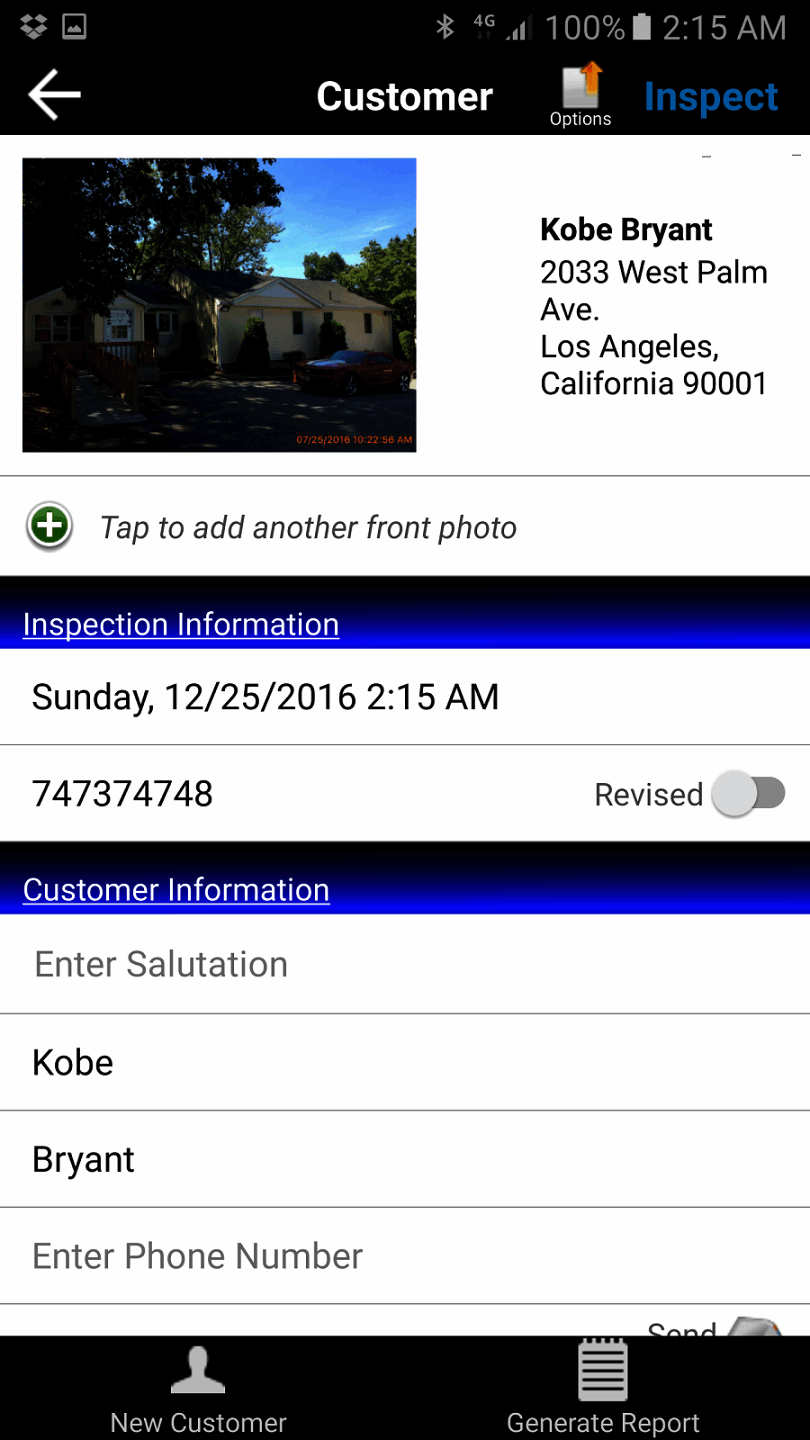
Task: Tap the image notification icon in status bar
Action: point(74,27)
